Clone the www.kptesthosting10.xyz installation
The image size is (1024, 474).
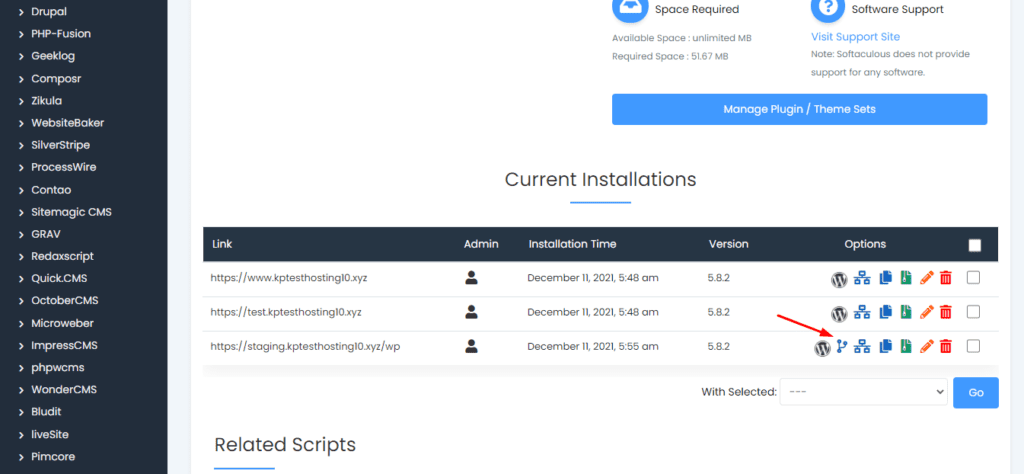click(x=886, y=278)
